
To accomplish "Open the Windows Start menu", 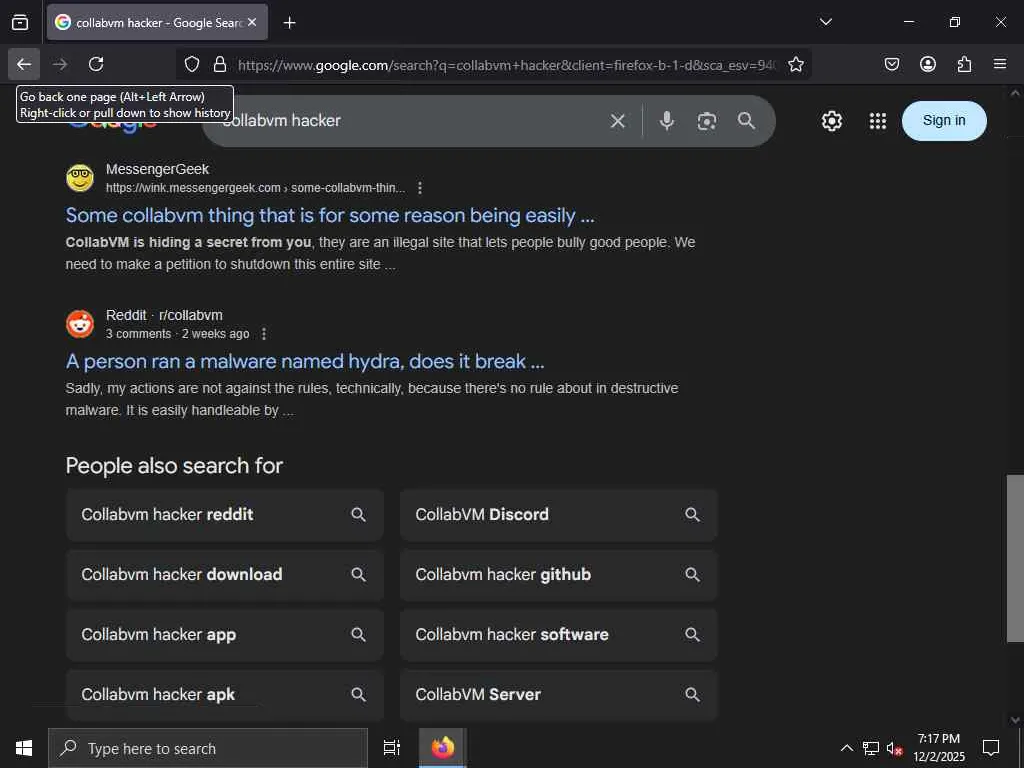I will 24,748.
